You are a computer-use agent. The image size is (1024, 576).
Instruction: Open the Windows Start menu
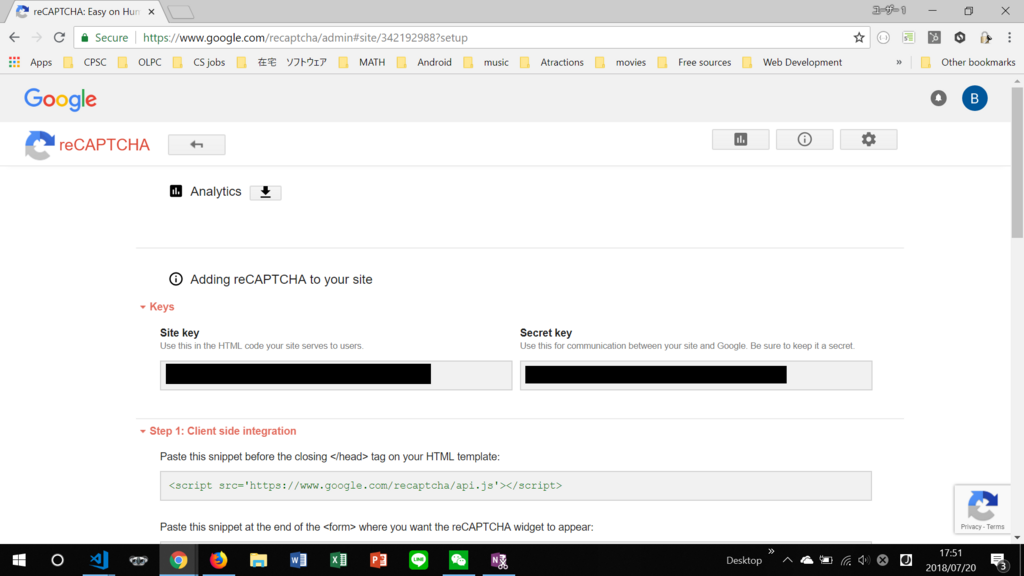(19, 560)
